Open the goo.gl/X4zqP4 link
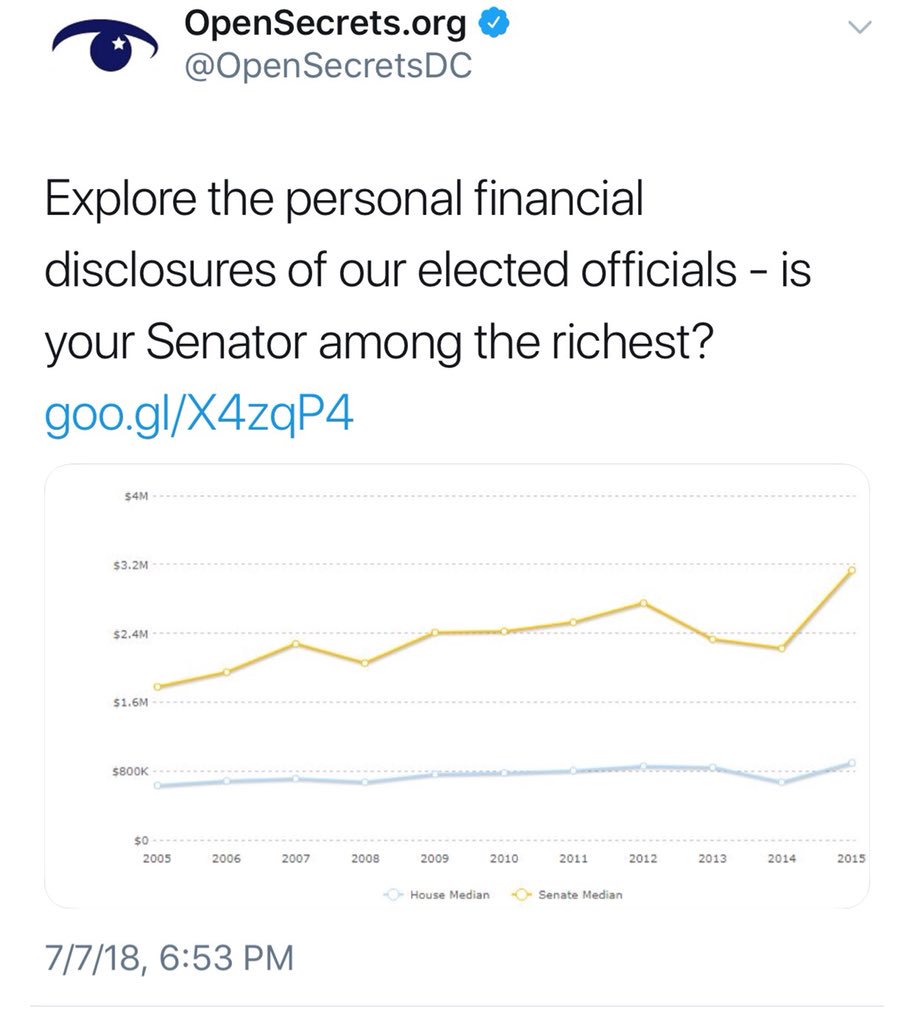The height and width of the screenshot is (1024, 914). click(200, 414)
